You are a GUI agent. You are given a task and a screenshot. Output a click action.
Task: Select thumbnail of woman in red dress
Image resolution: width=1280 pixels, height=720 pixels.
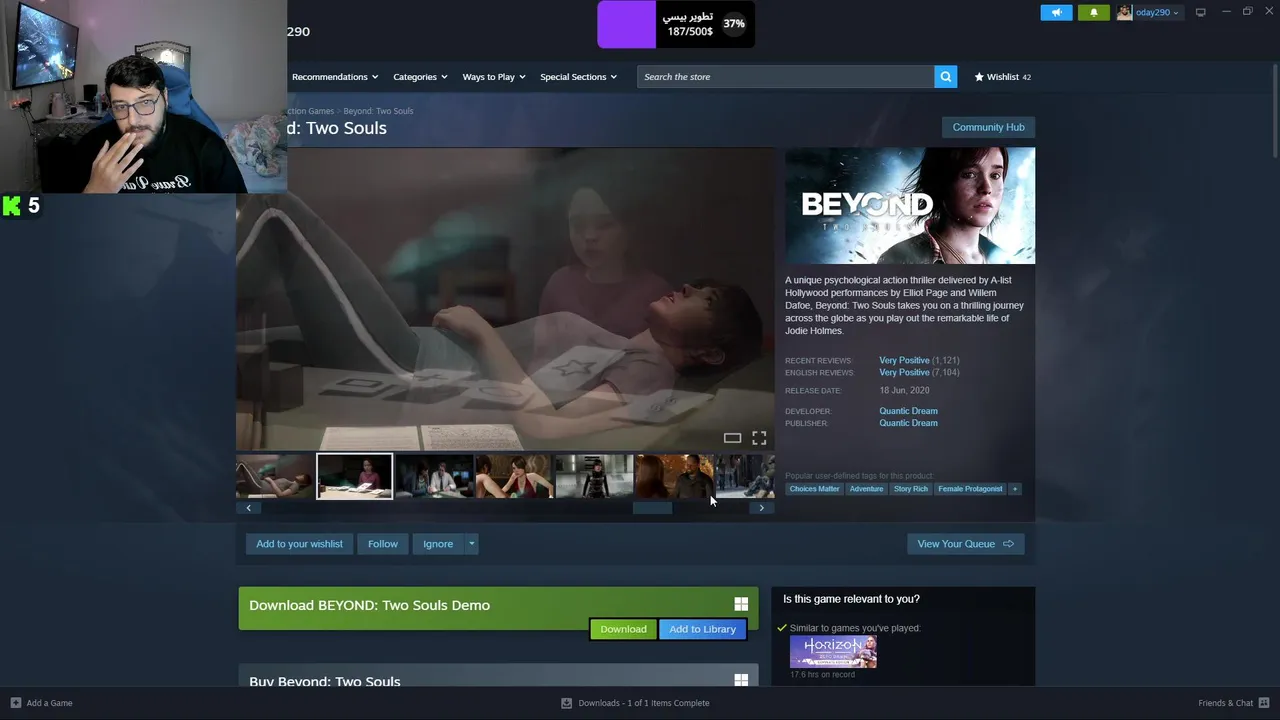[514, 476]
